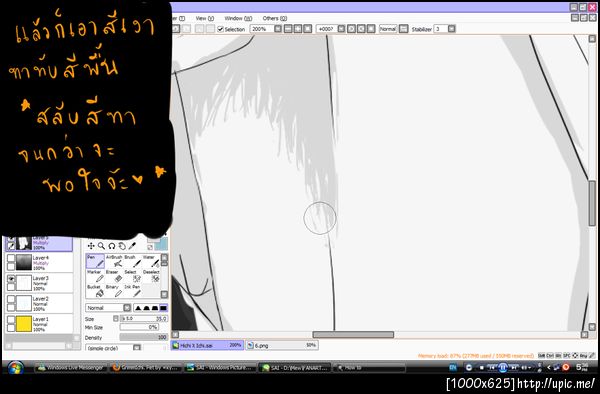Viewport: 600px width, 394px height.
Task: Click the canvas horizontal scrollbar thumb
Action: (353, 335)
